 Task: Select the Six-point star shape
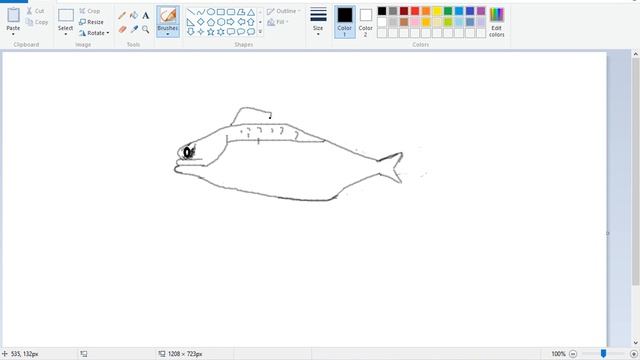pos(221,31)
